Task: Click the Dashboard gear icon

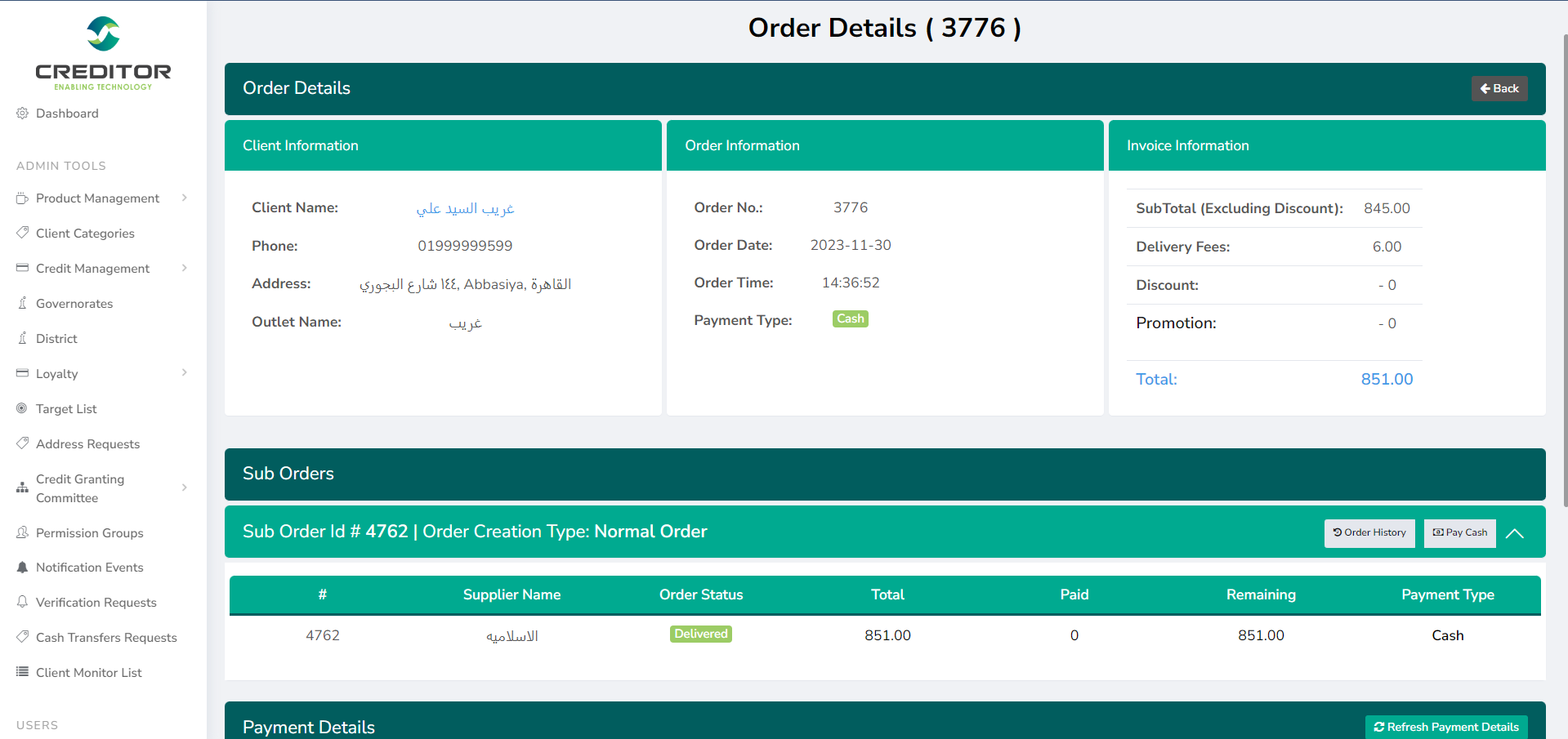Action: 22,114
